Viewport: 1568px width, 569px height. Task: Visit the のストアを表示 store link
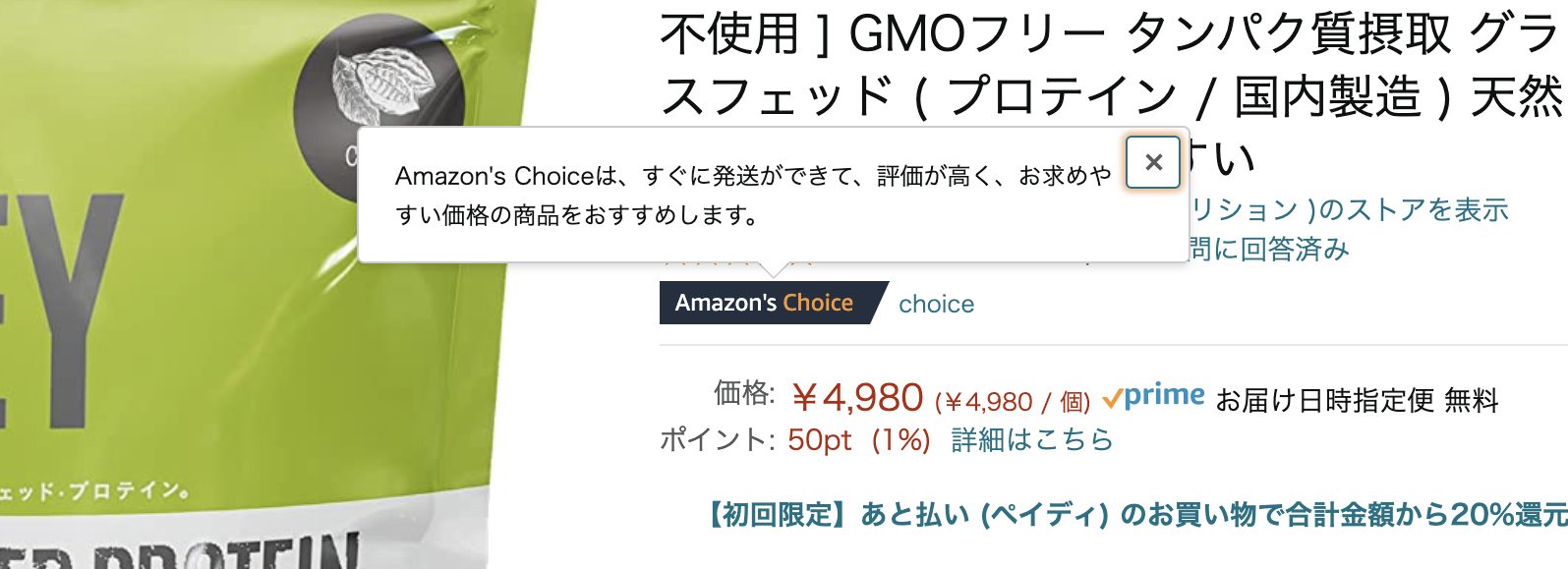click(1349, 209)
